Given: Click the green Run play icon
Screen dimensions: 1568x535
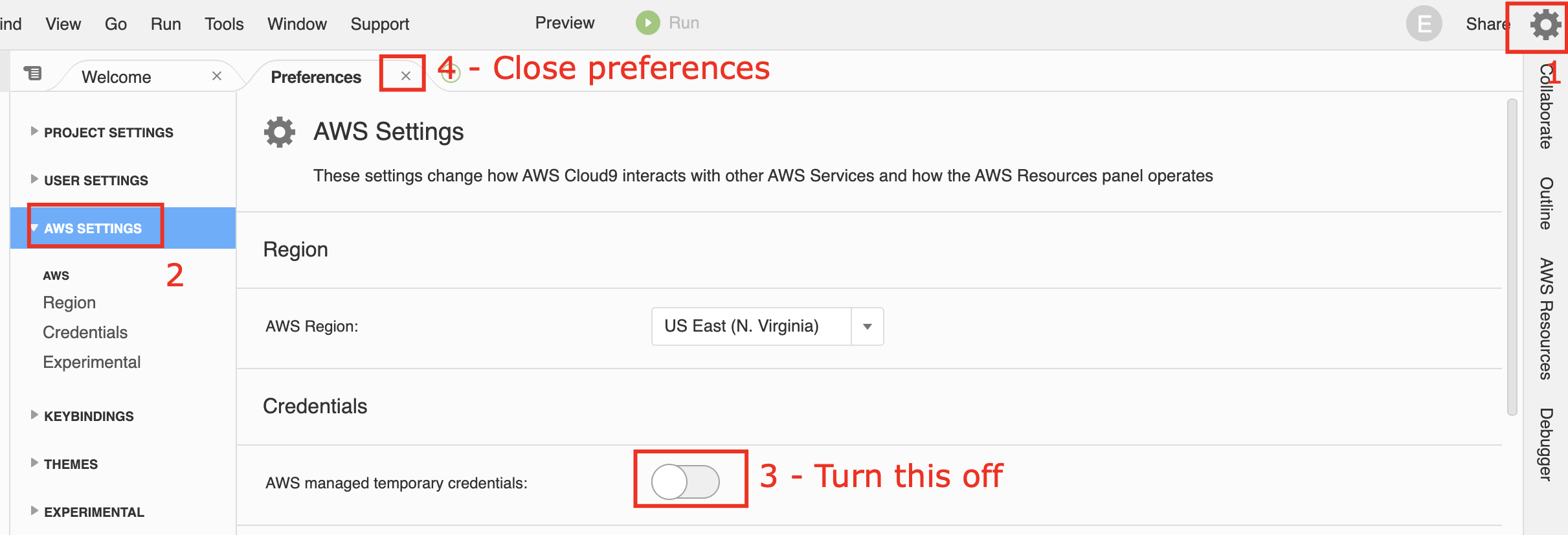Looking at the screenshot, I should tap(647, 23).
